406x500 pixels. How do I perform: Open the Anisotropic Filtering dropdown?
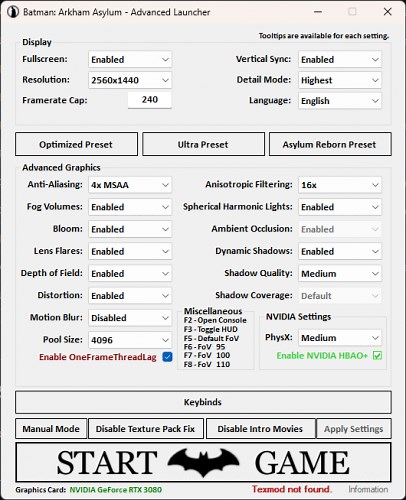pos(340,185)
